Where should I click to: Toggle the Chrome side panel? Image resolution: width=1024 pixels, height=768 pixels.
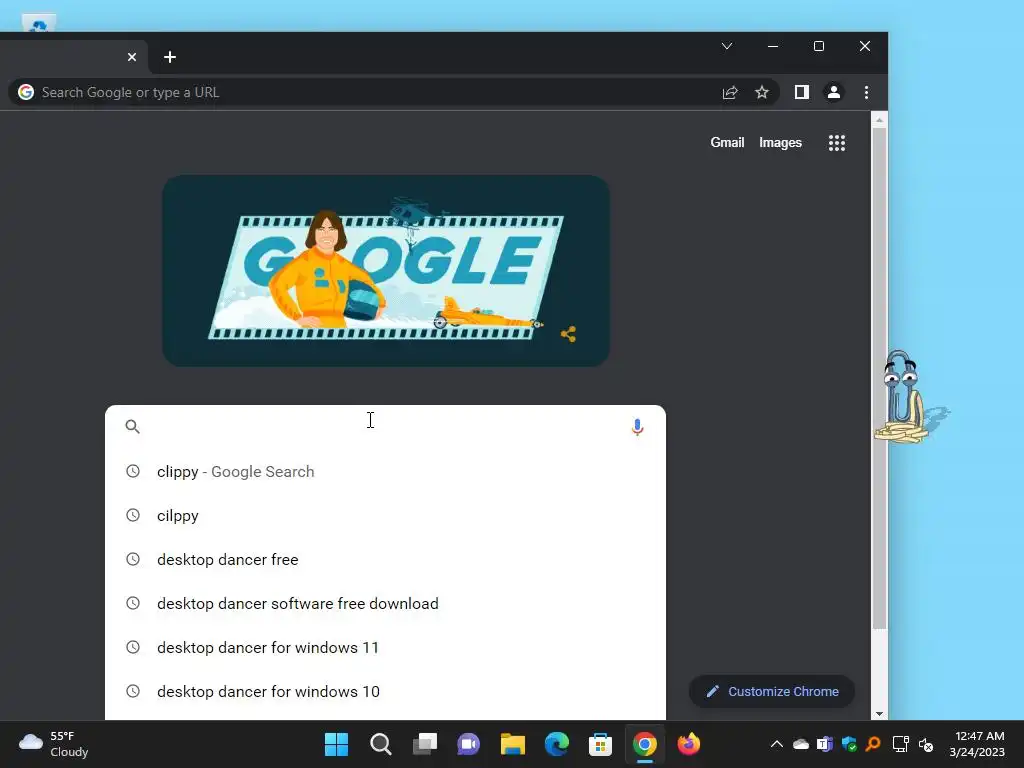point(802,93)
